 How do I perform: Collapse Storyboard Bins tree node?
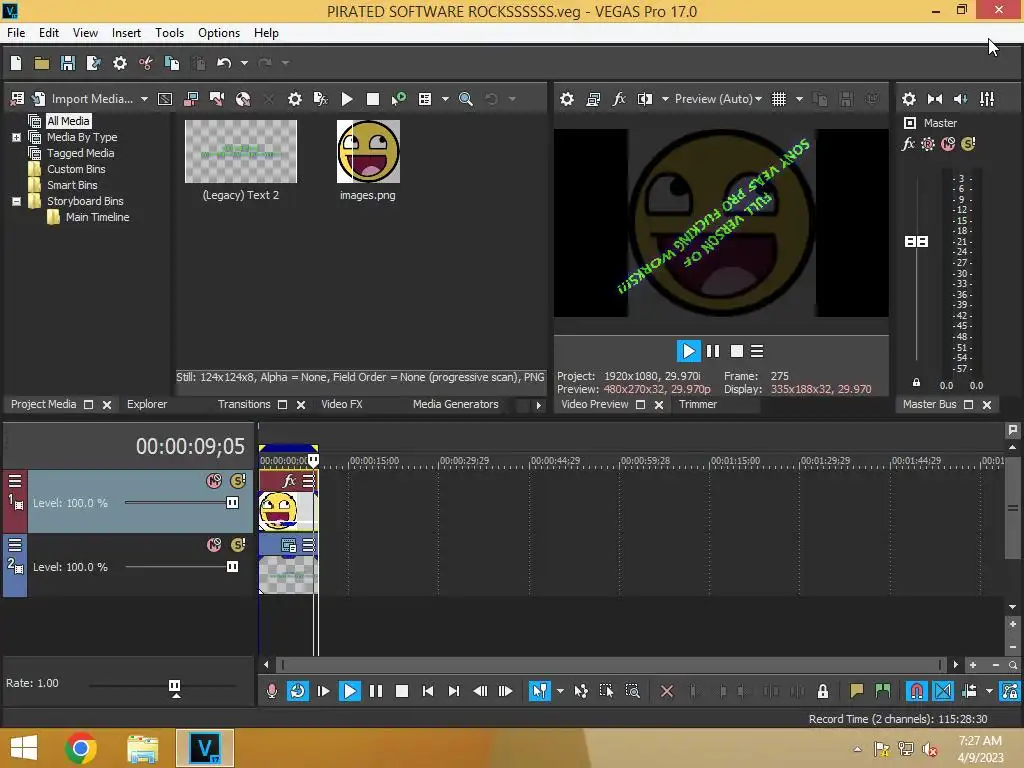pos(16,201)
